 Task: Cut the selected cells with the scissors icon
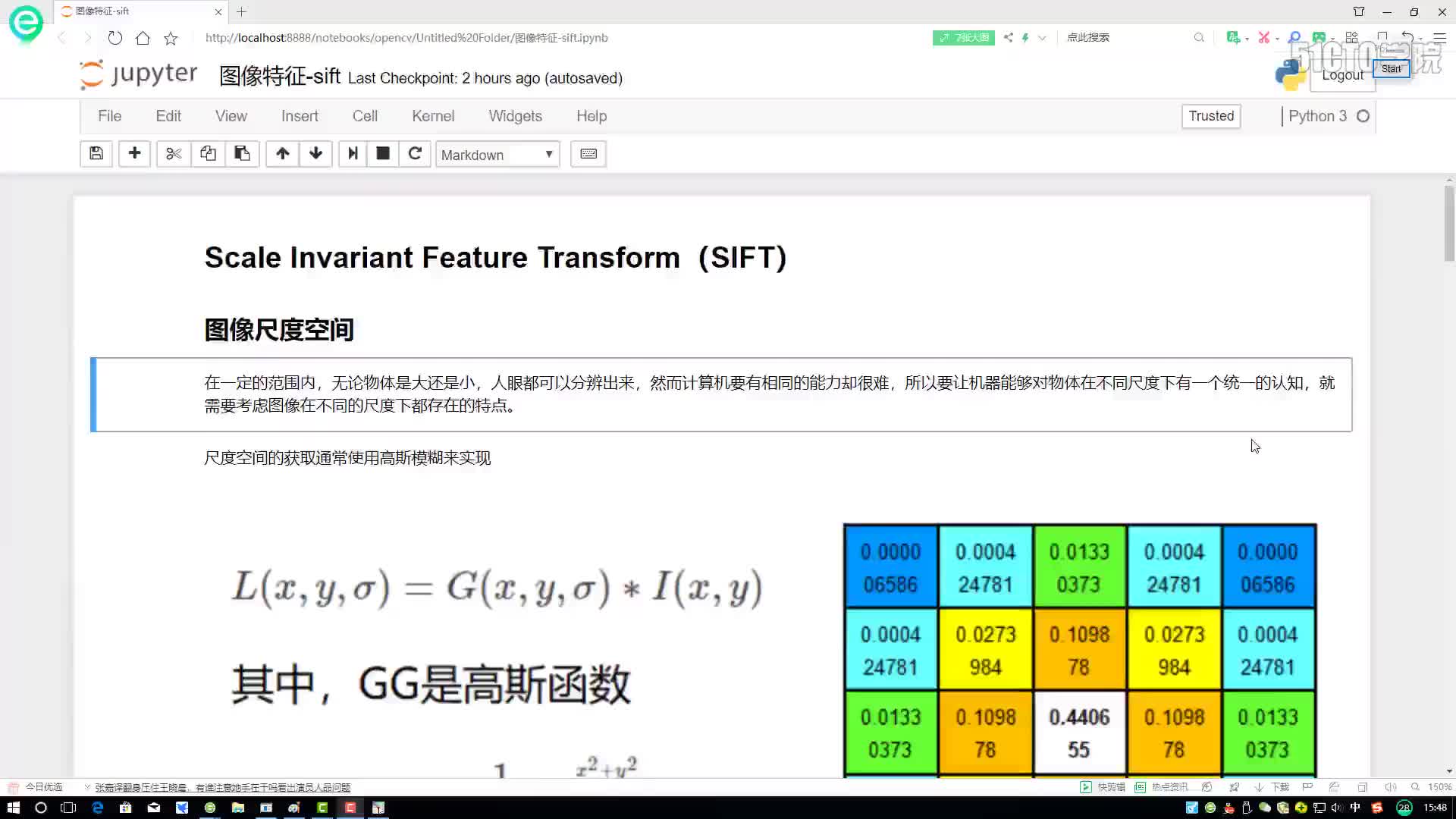(x=174, y=154)
